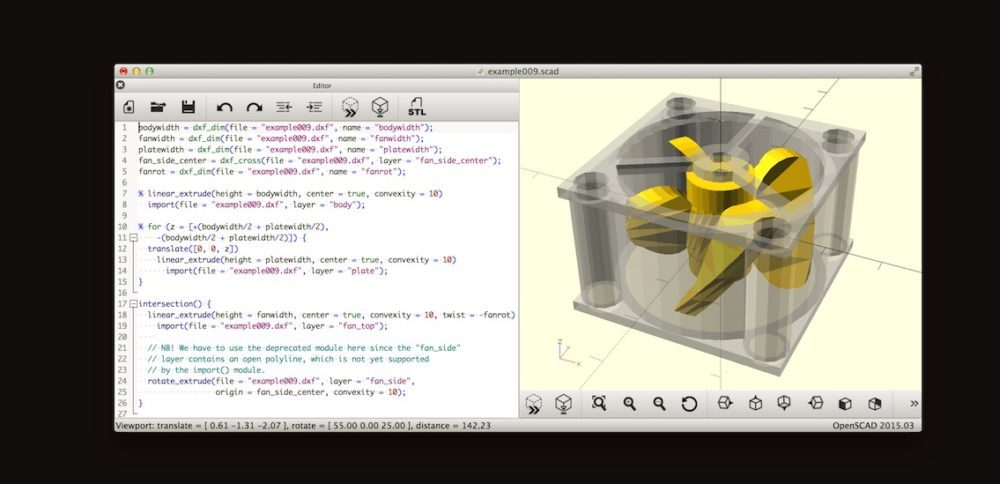
Task: Redo the last undone edit
Action: (x=254, y=106)
